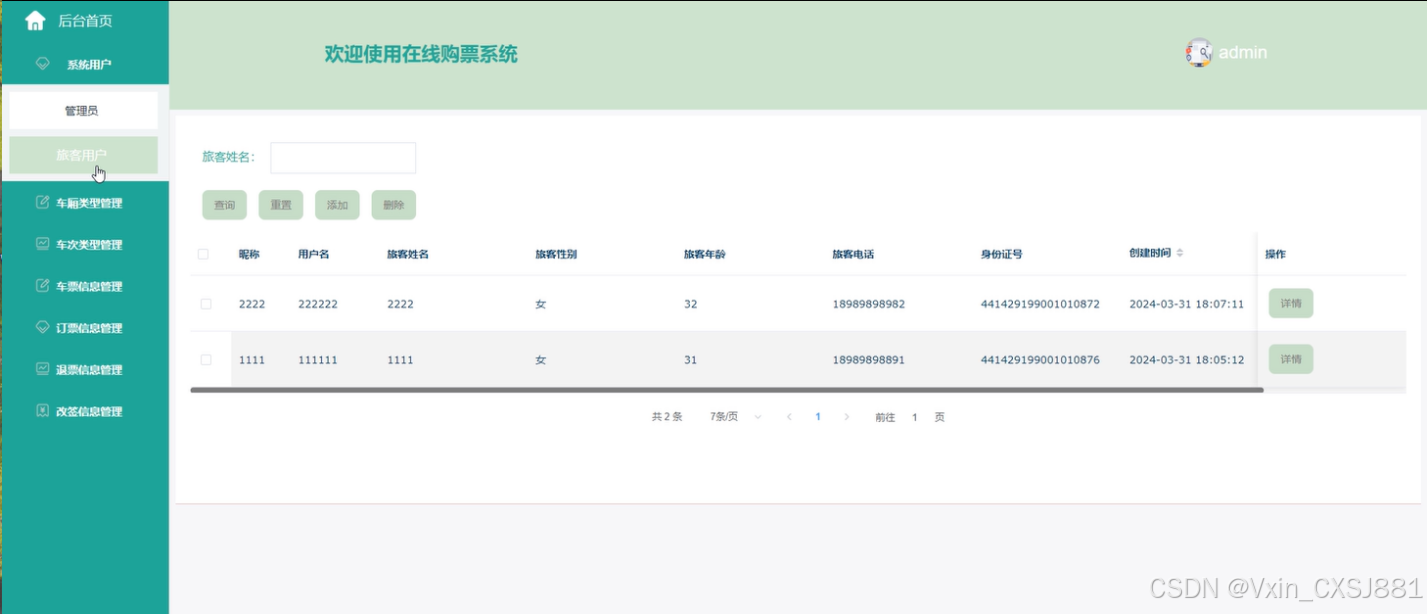Screen dimensions: 1427x614
Task: Click the 前往 page jump input
Action: click(914, 417)
